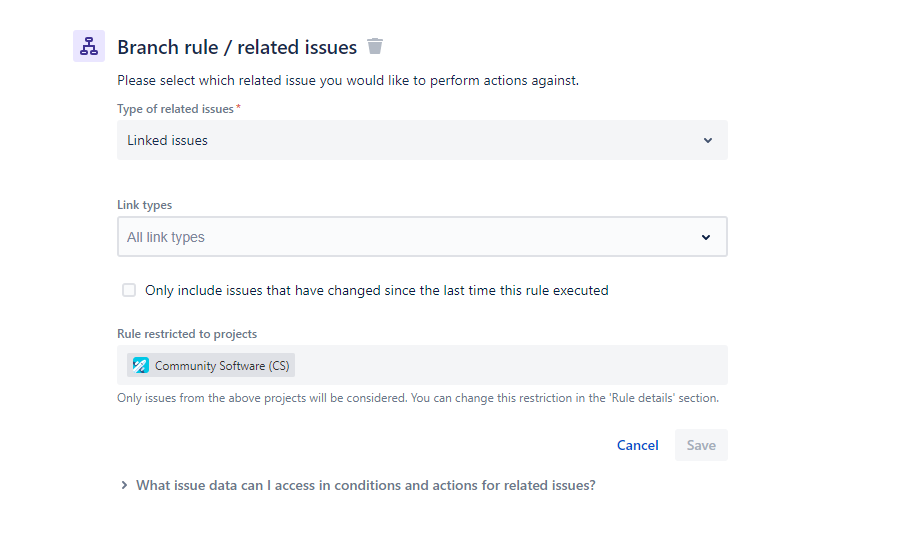Click the 'Rule restricted to projects' label
This screenshot has width=921, height=546.
(187, 334)
